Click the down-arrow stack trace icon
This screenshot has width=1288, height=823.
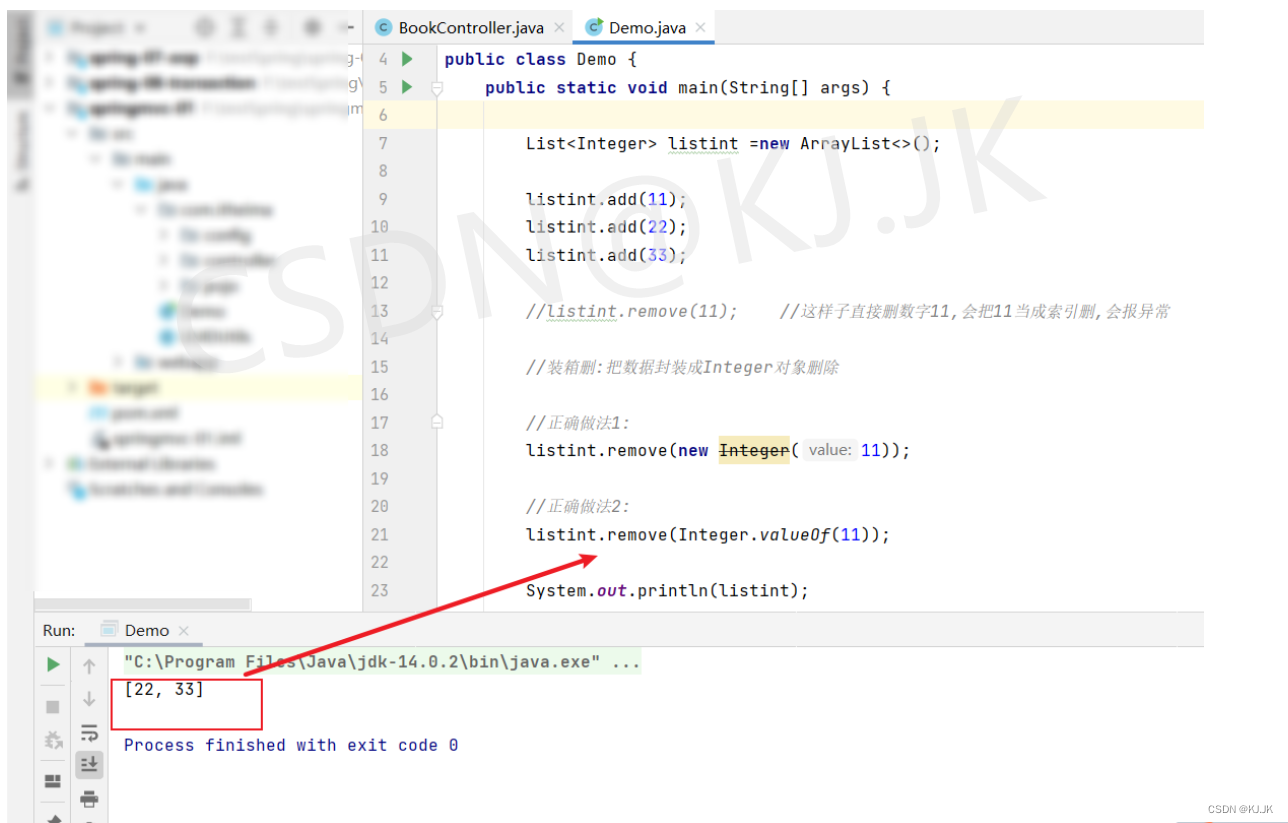(x=89, y=699)
